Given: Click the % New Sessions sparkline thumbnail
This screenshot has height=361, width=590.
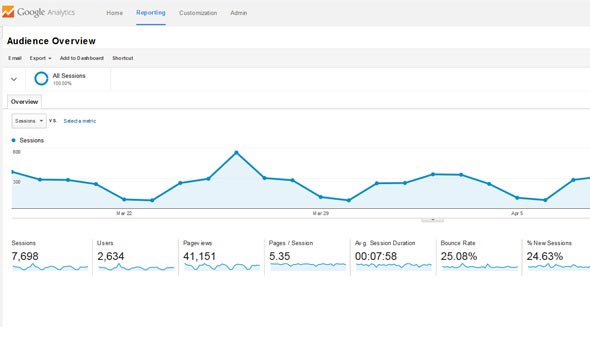Looking at the screenshot, I should coord(559,267).
